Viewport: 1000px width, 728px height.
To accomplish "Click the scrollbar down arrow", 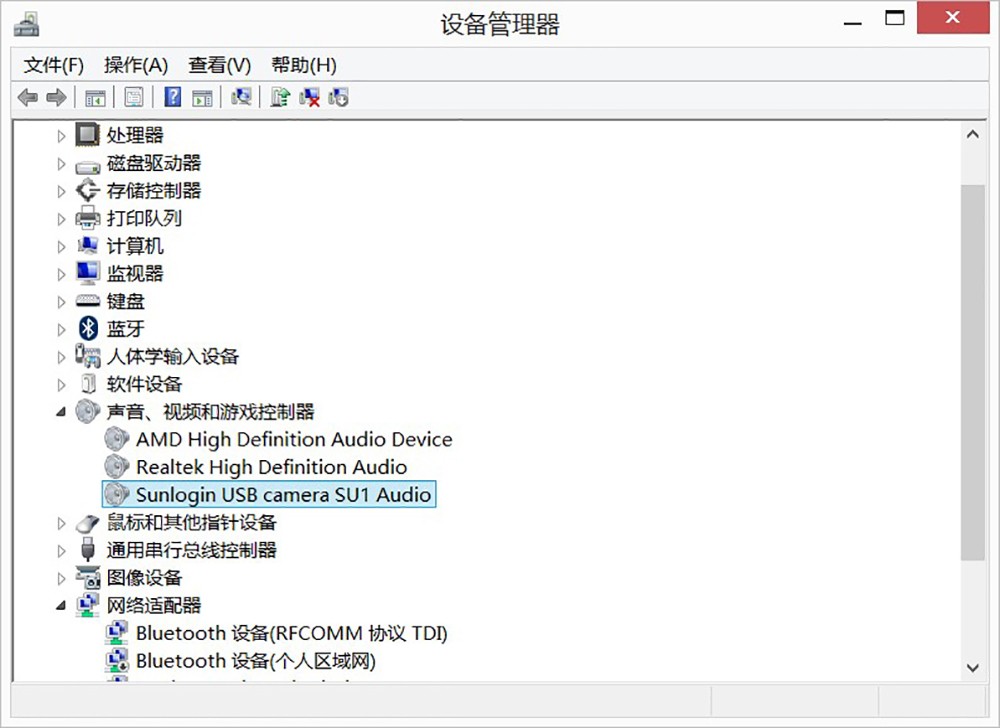I will tap(972, 667).
